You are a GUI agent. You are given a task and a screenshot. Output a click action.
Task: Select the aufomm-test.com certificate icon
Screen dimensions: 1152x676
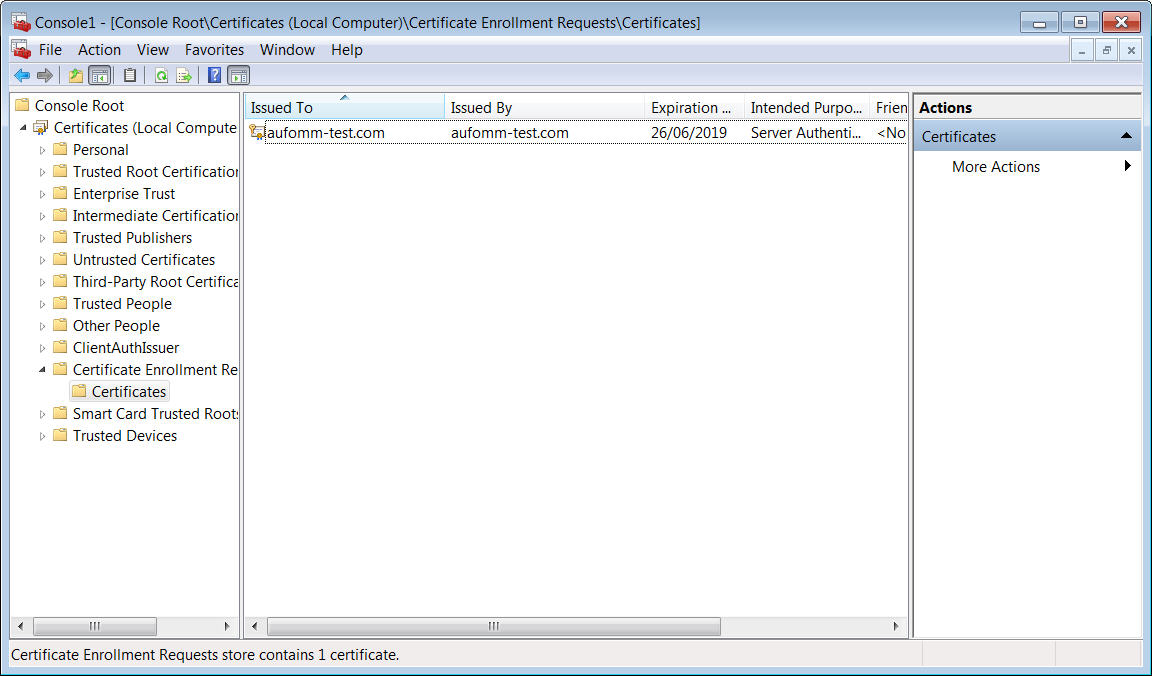click(257, 132)
